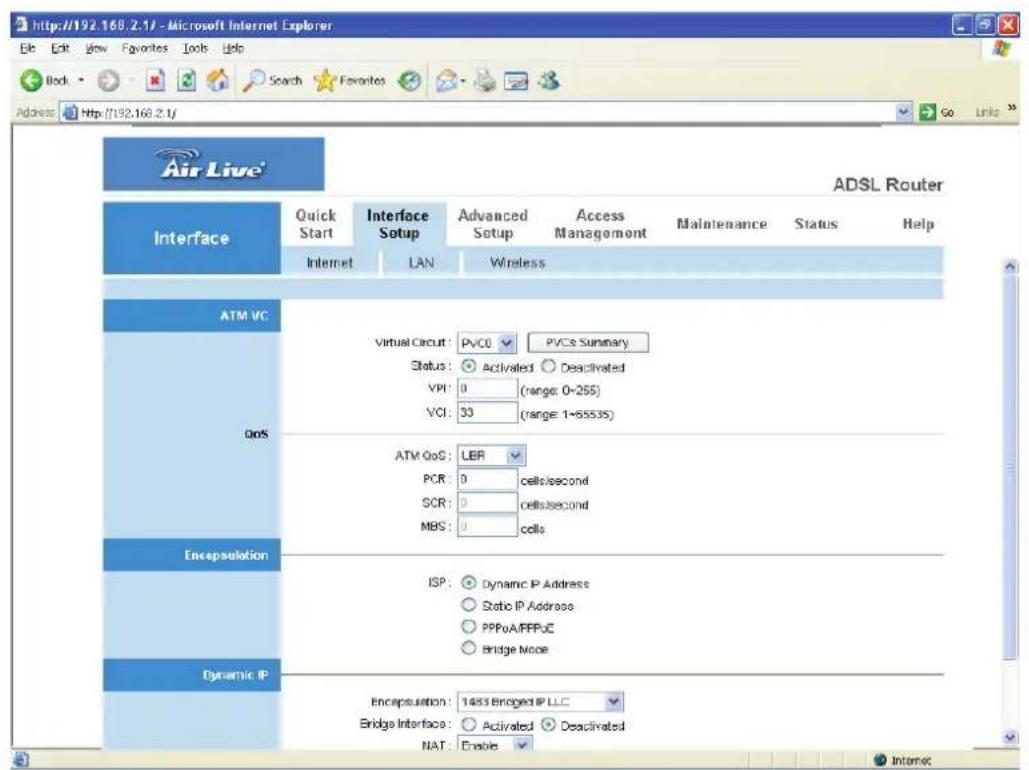Open the File menu

27,49
